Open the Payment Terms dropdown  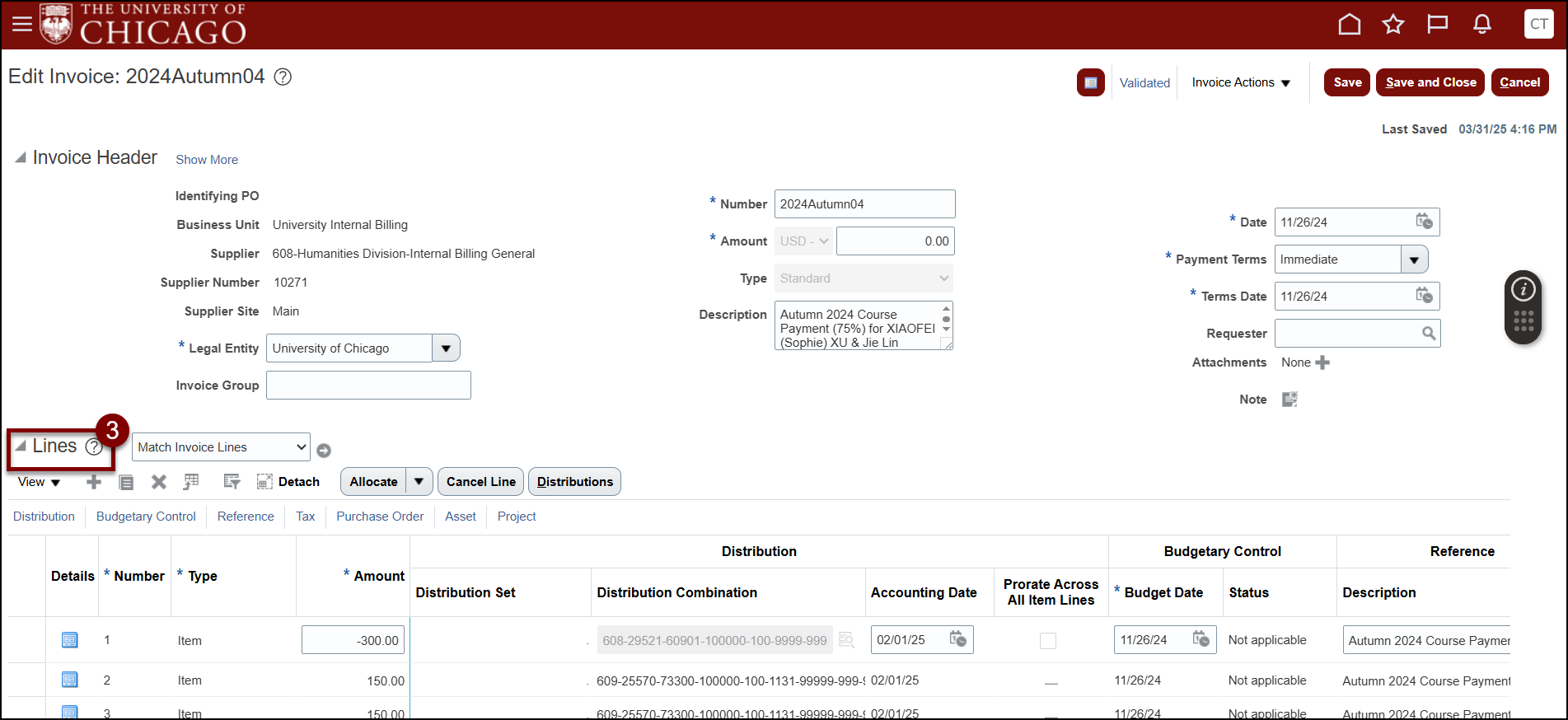tap(1414, 259)
